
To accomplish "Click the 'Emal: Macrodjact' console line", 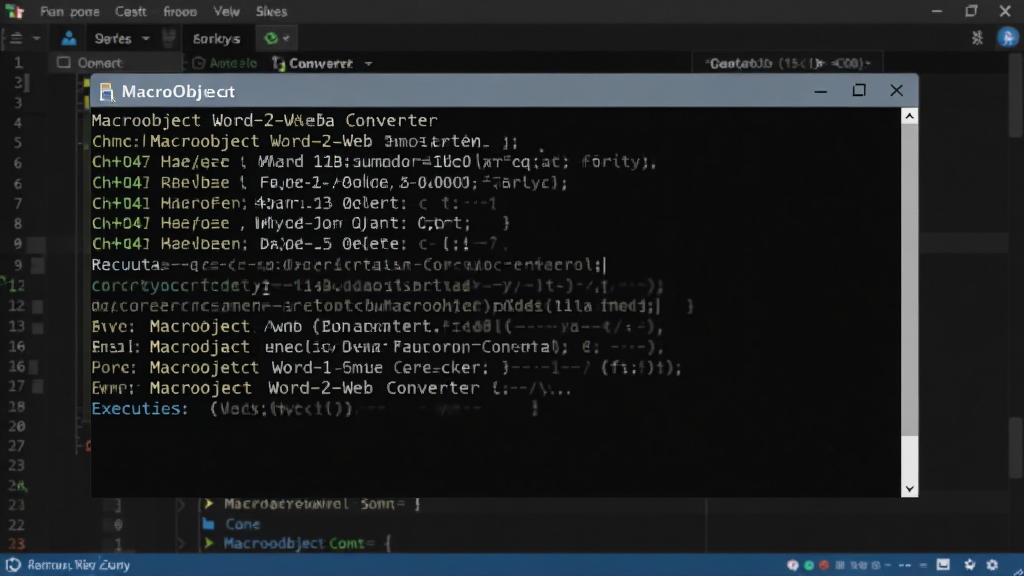I will [x=377, y=347].
